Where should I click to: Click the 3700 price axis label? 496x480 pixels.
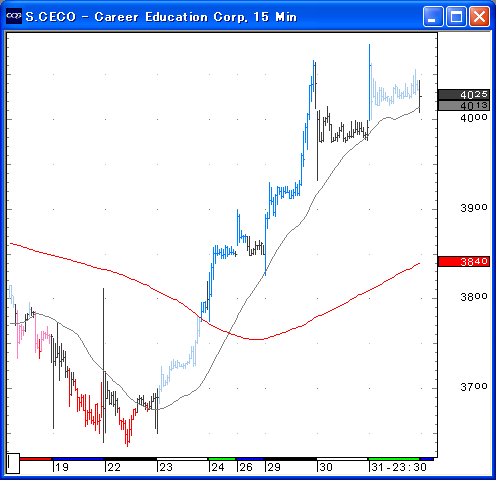coord(474,387)
